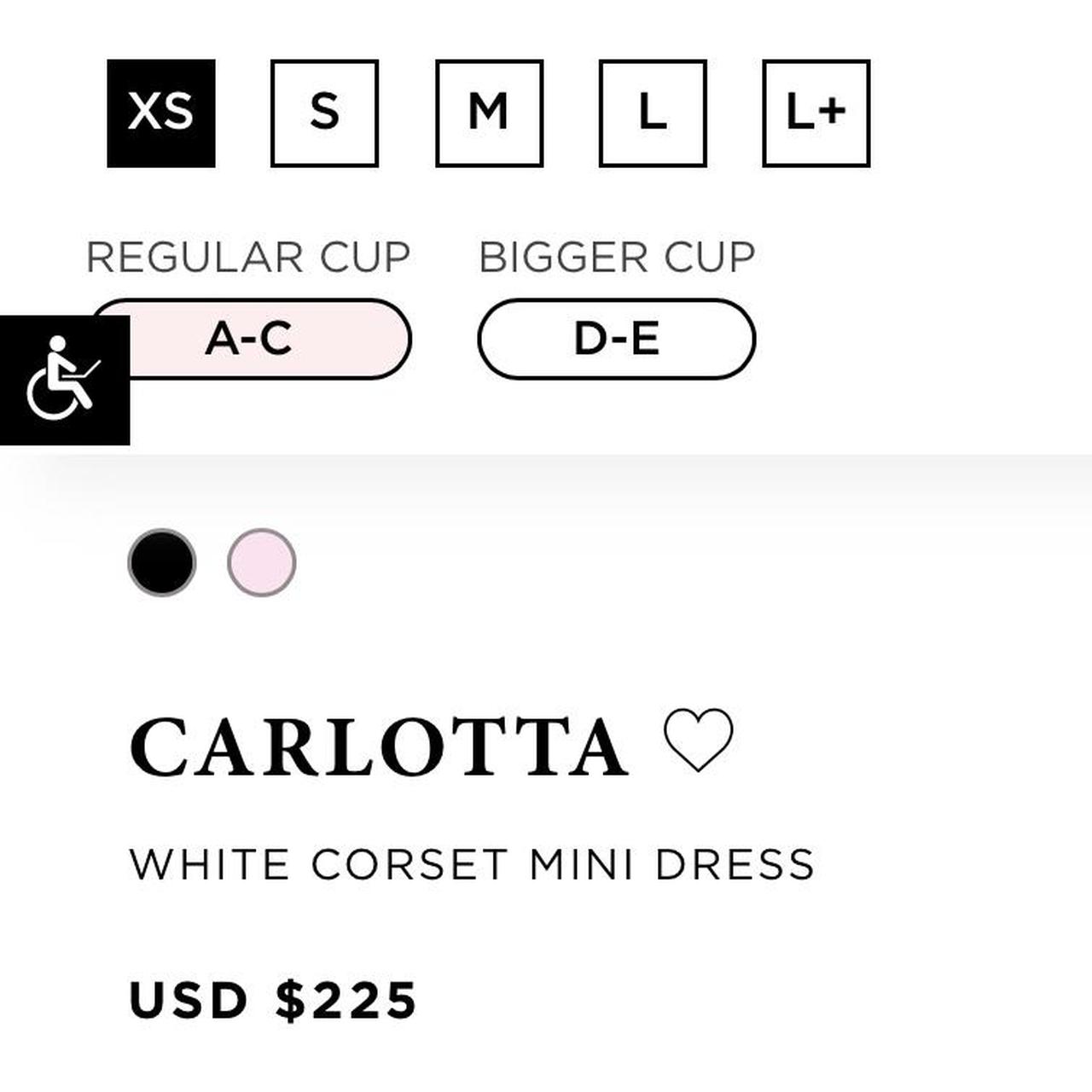Image resolution: width=1092 pixels, height=1092 pixels.
Task: Click the USD $225 price
Action: coord(273,1000)
